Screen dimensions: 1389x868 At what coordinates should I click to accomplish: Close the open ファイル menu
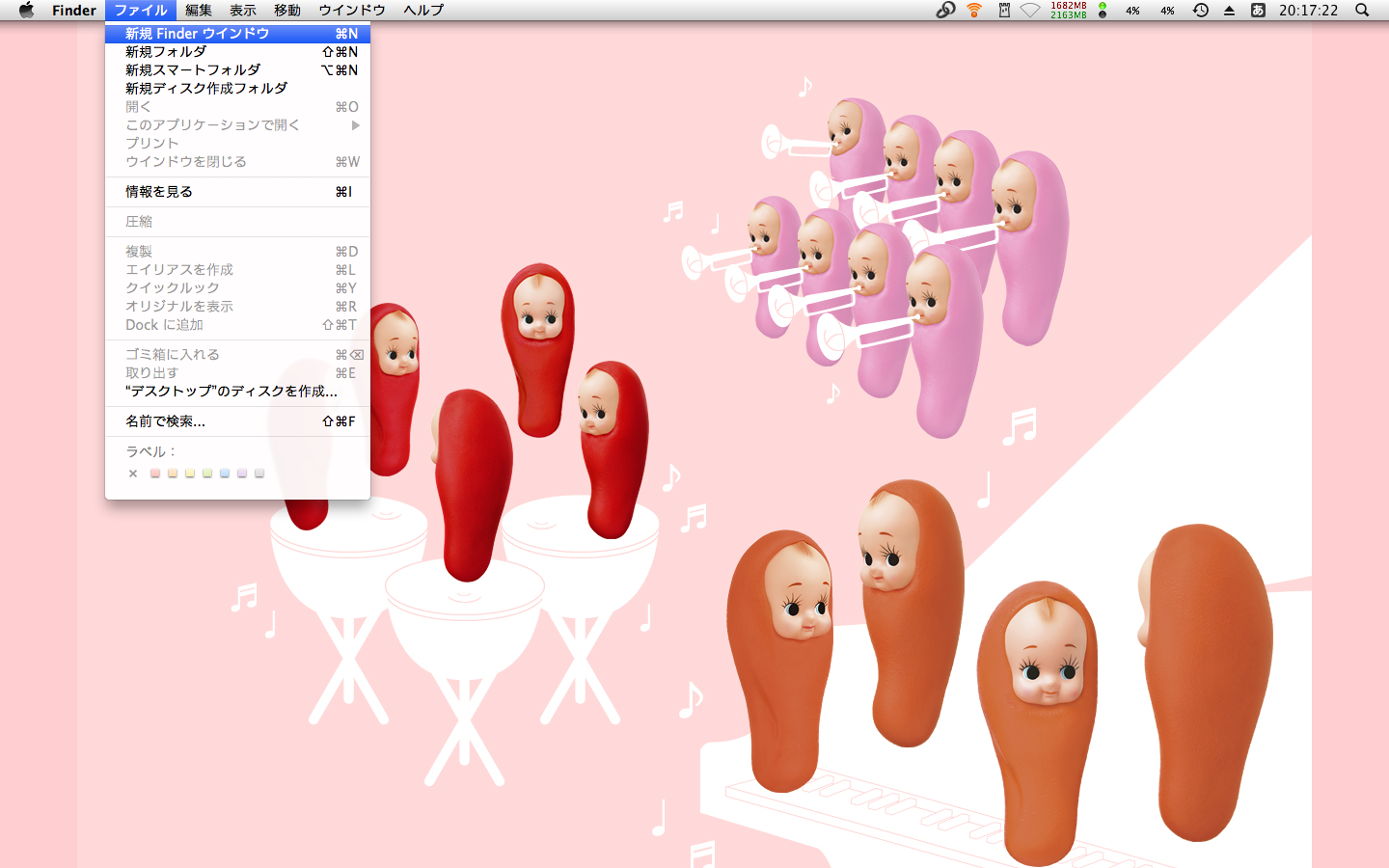[x=141, y=10]
